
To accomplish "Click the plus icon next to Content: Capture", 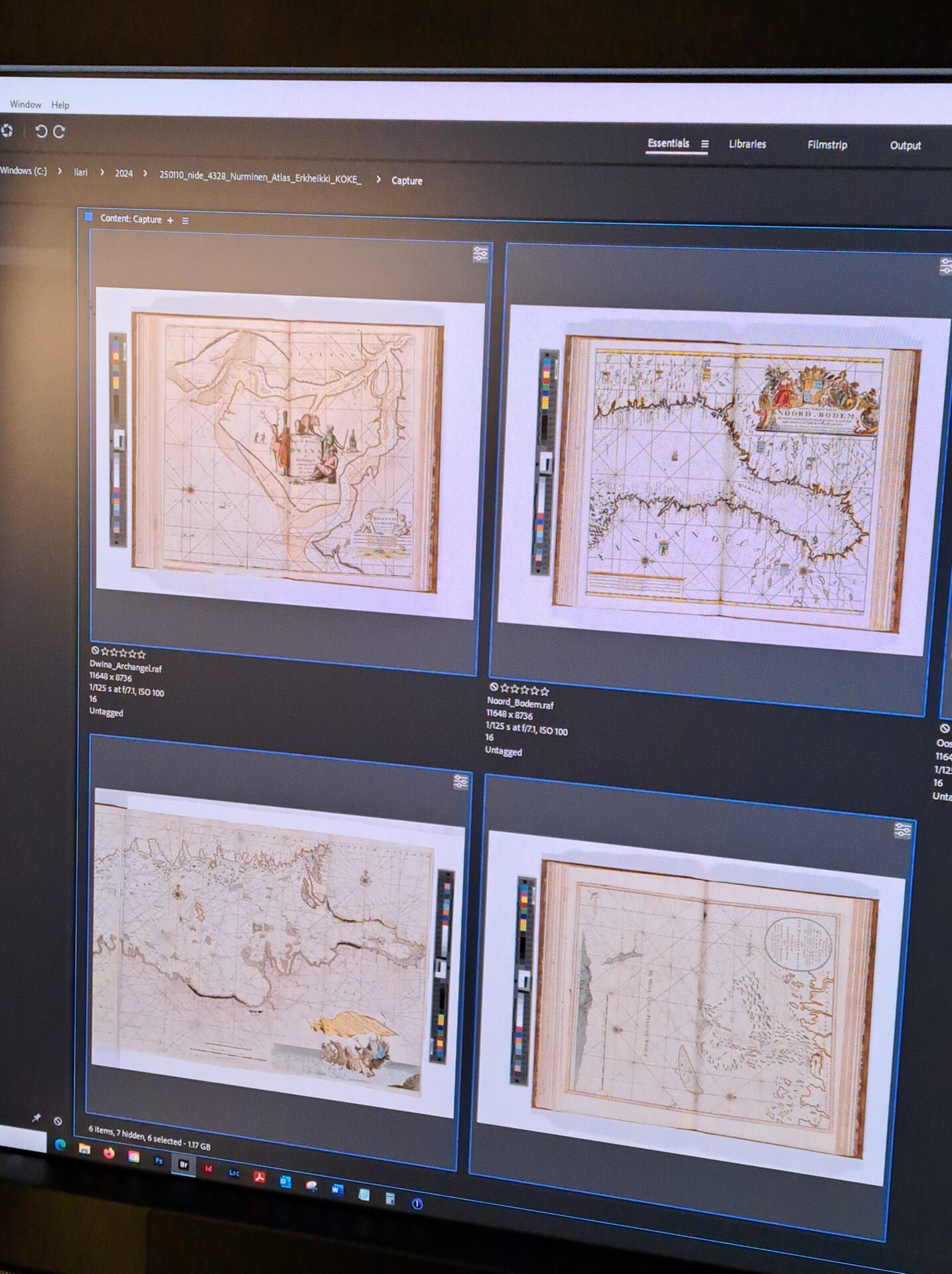I will [170, 220].
